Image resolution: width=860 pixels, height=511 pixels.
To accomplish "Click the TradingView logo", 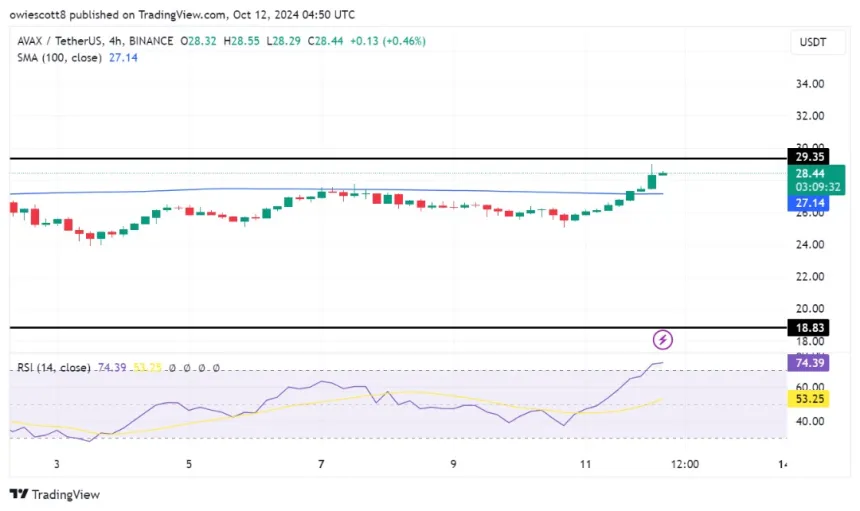I will tap(55, 494).
